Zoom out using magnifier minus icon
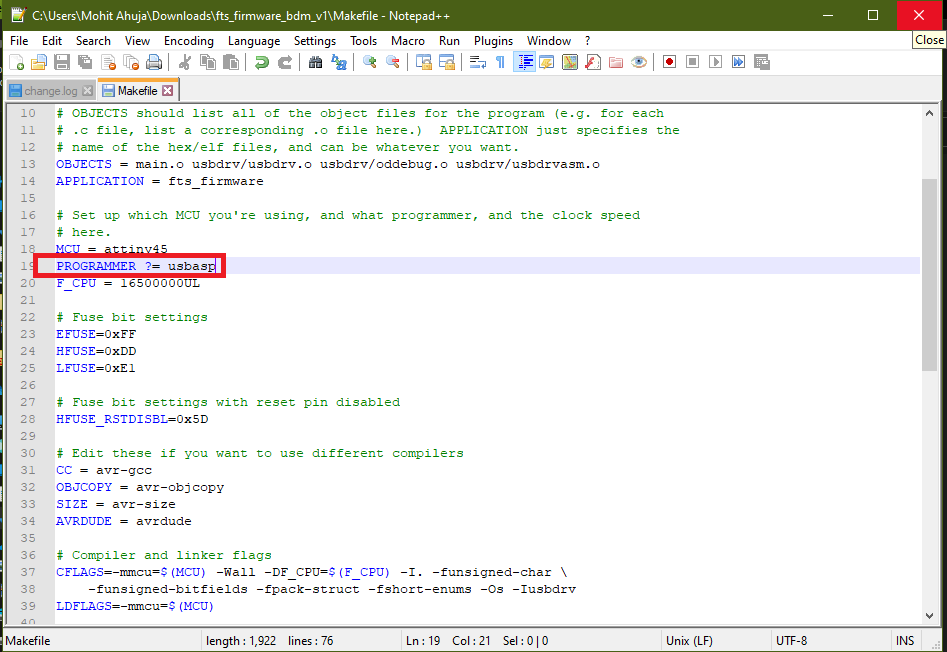 tap(393, 62)
